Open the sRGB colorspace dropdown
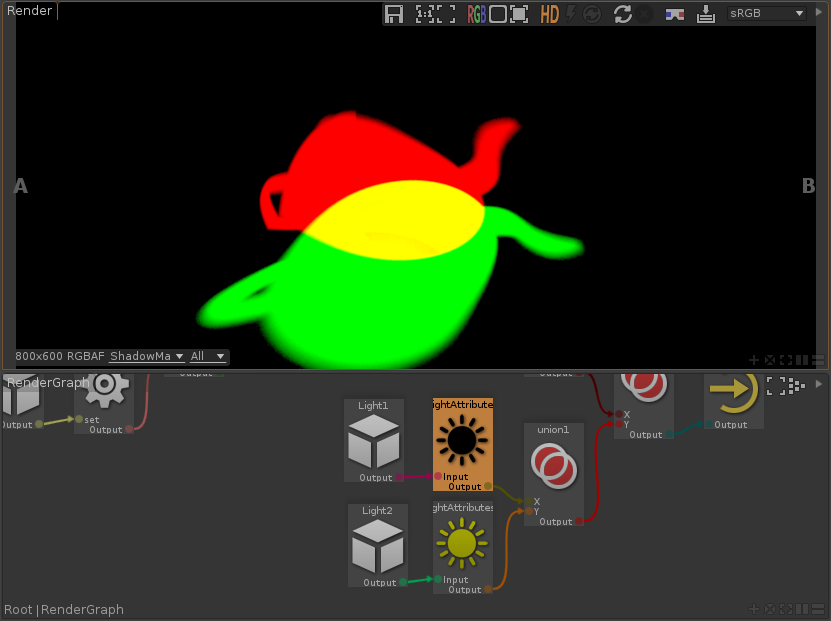 pos(767,14)
